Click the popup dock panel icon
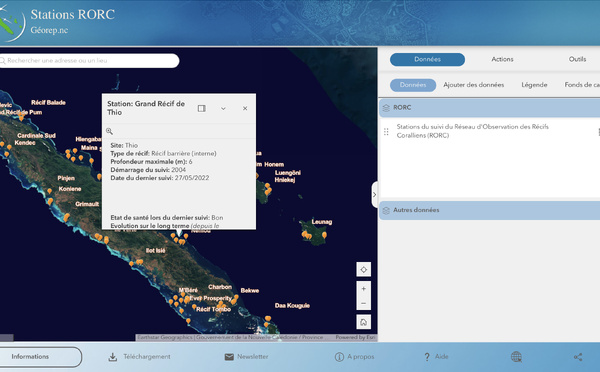The image size is (600, 372). (202, 108)
